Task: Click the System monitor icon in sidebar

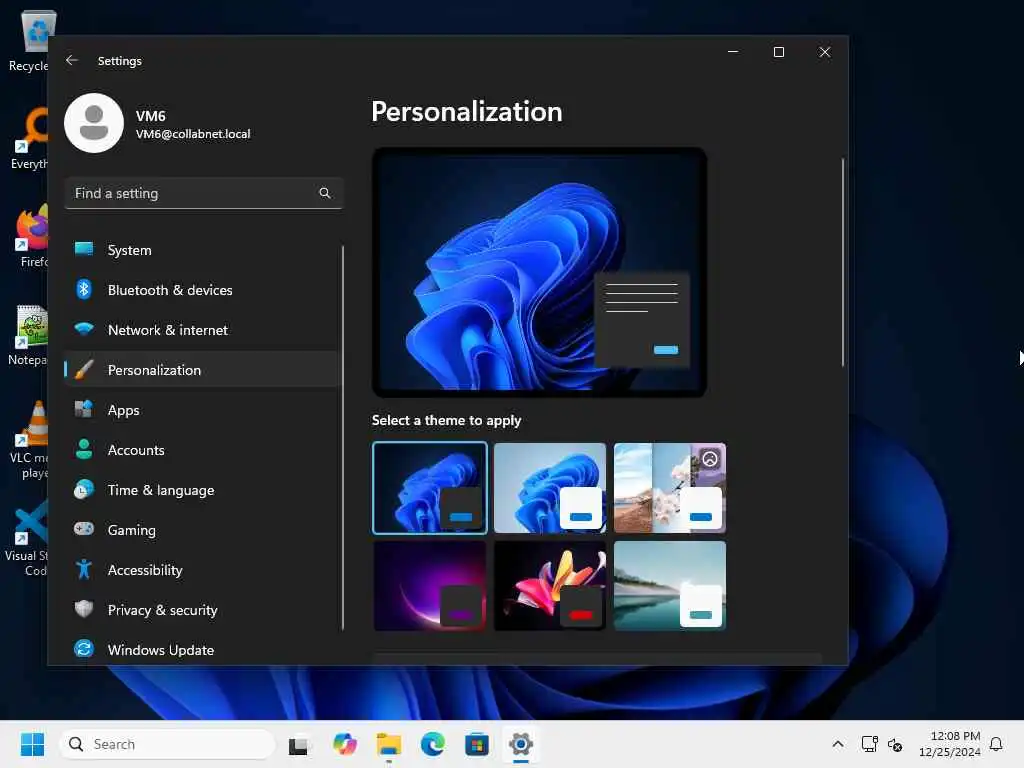Action: tap(84, 249)
